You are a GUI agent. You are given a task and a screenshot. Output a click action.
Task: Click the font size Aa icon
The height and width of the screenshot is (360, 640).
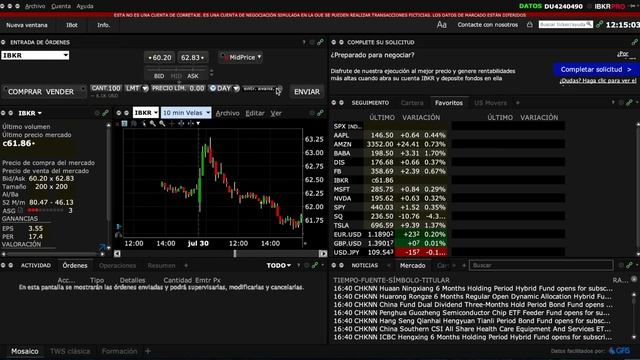441,25
